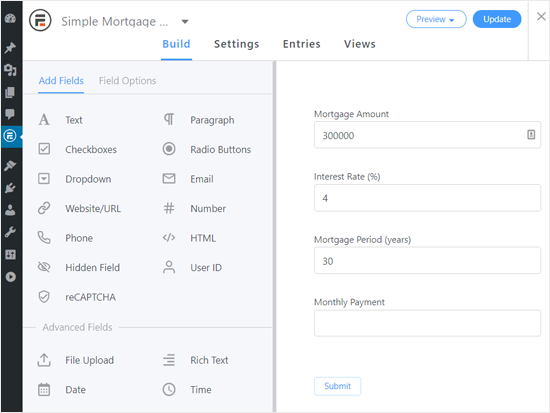Viewport: 550px width, 413px height.
Task: Open the Field Options tab
Action: coord(127,81)
